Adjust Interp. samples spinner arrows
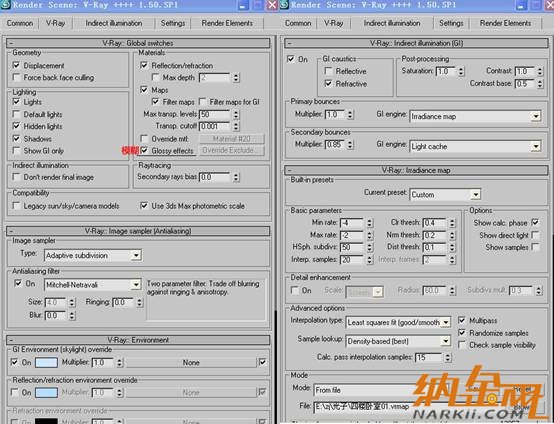554x424 pixels. (369, 260)
